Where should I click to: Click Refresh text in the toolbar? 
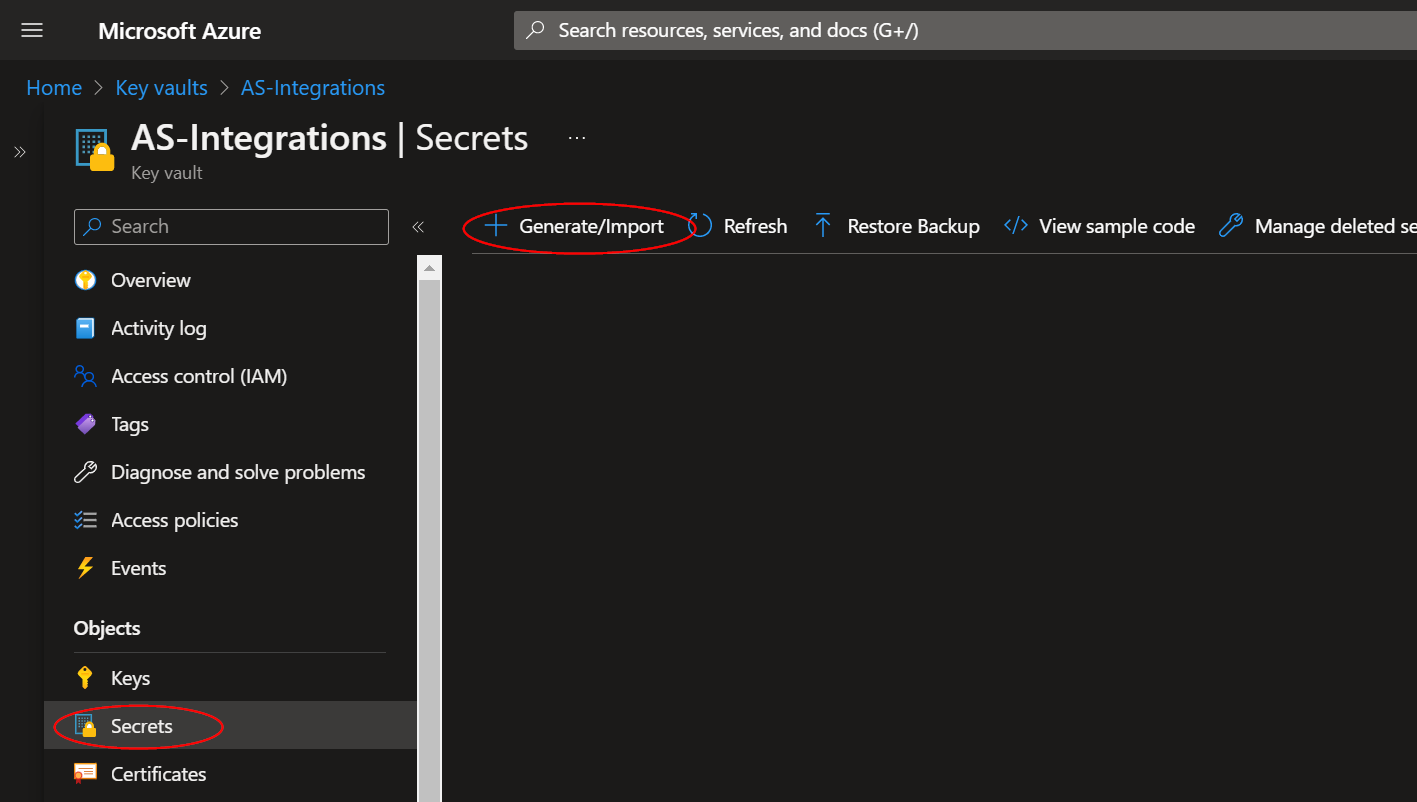[x=755, y=227]
